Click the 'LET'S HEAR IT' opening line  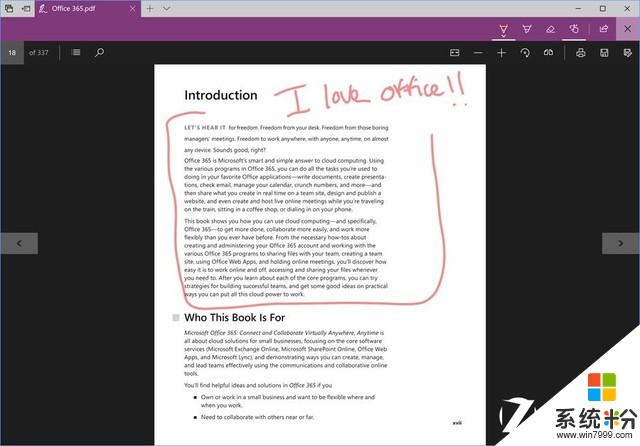(x=286, y=128)
